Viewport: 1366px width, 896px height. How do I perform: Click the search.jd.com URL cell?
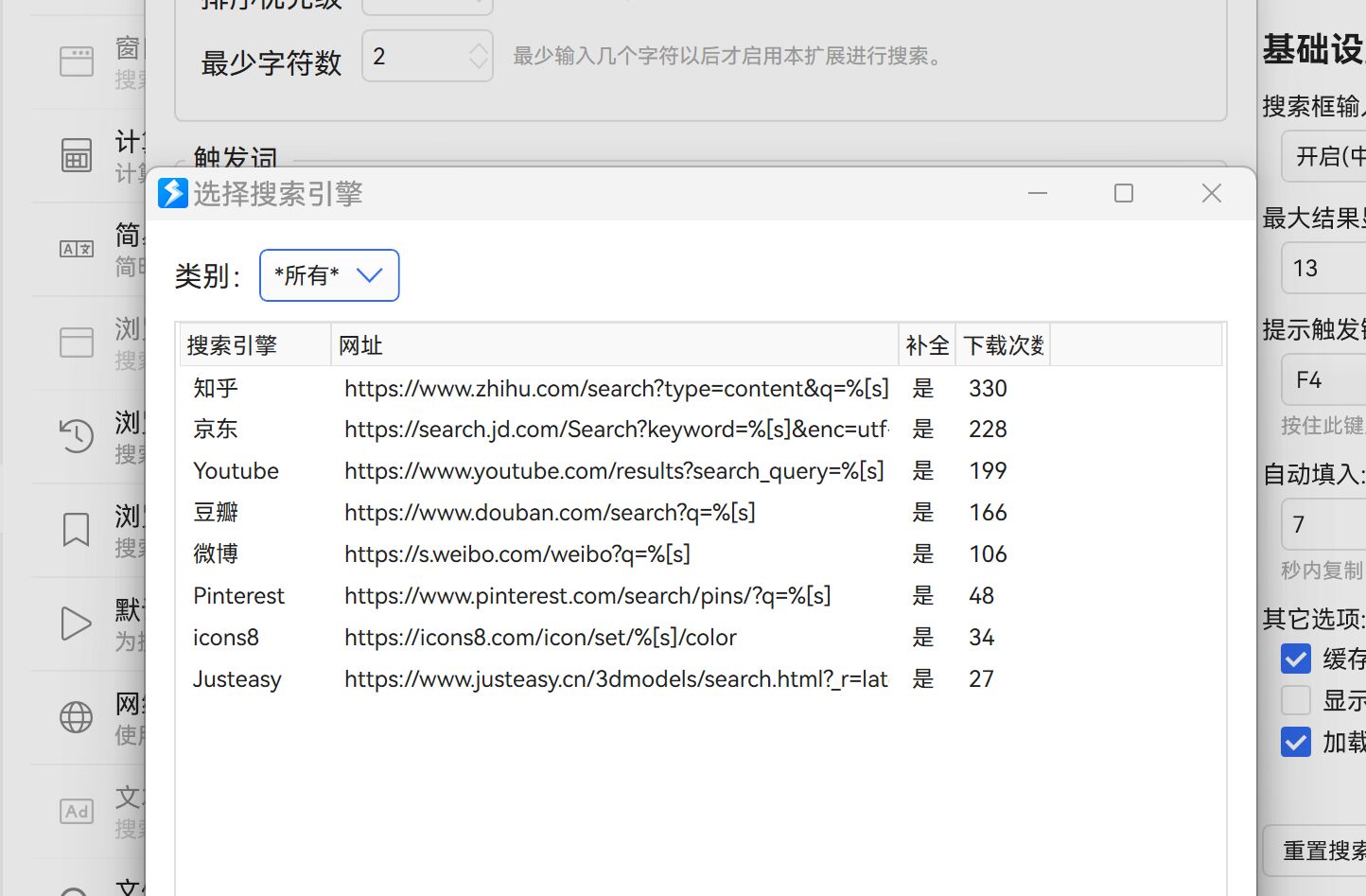tap(617, 430)
